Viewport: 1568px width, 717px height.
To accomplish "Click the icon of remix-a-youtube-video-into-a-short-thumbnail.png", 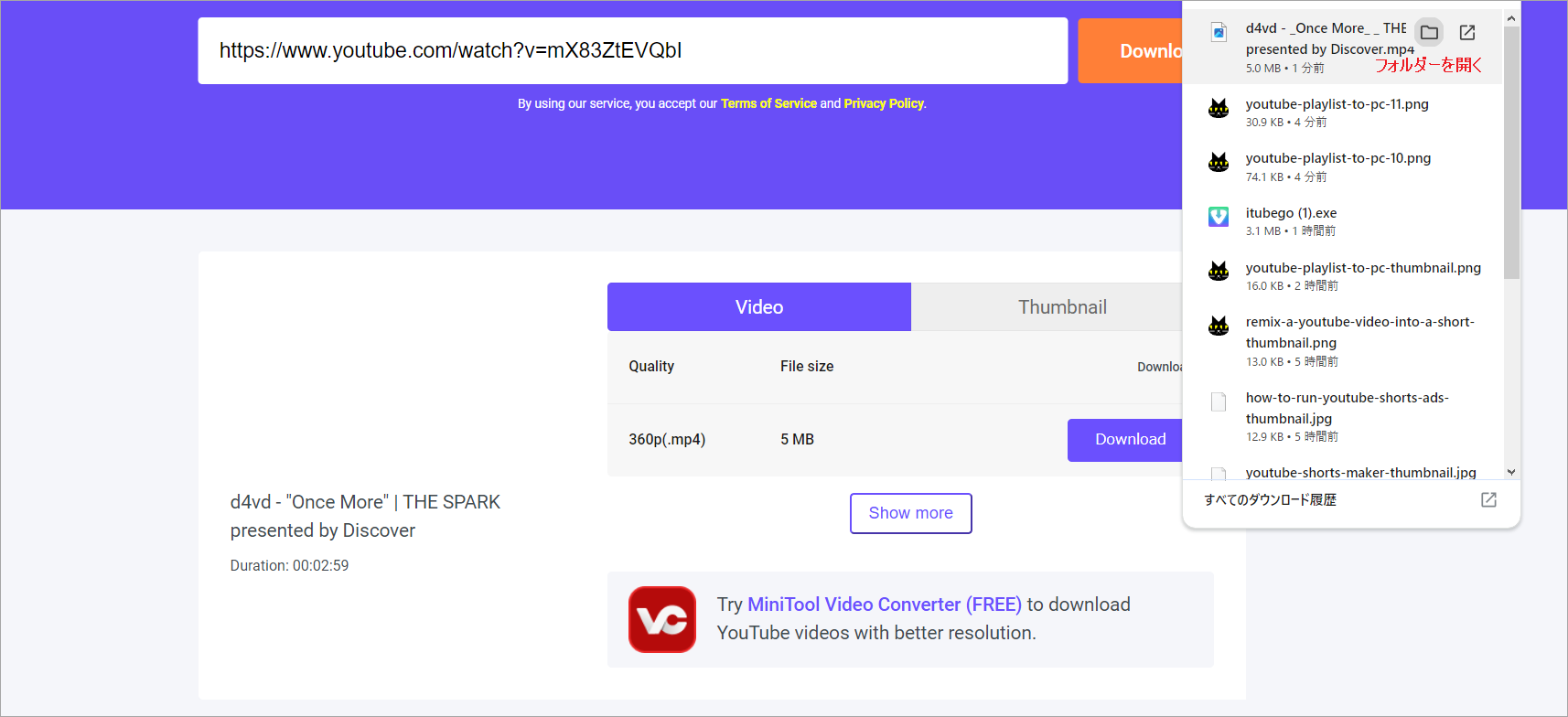I will [1219, 326].
